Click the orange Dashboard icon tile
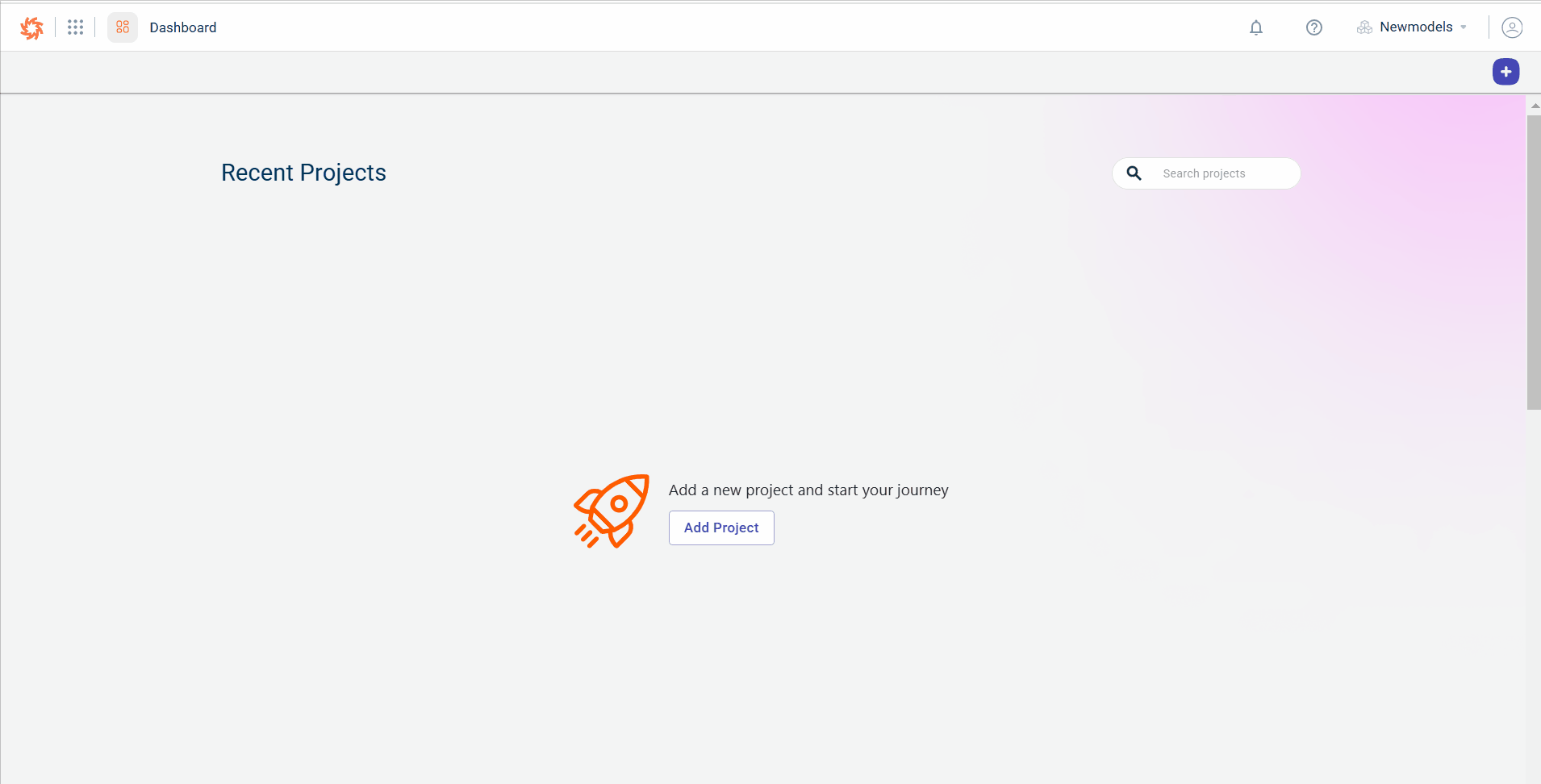 (123, 27)
